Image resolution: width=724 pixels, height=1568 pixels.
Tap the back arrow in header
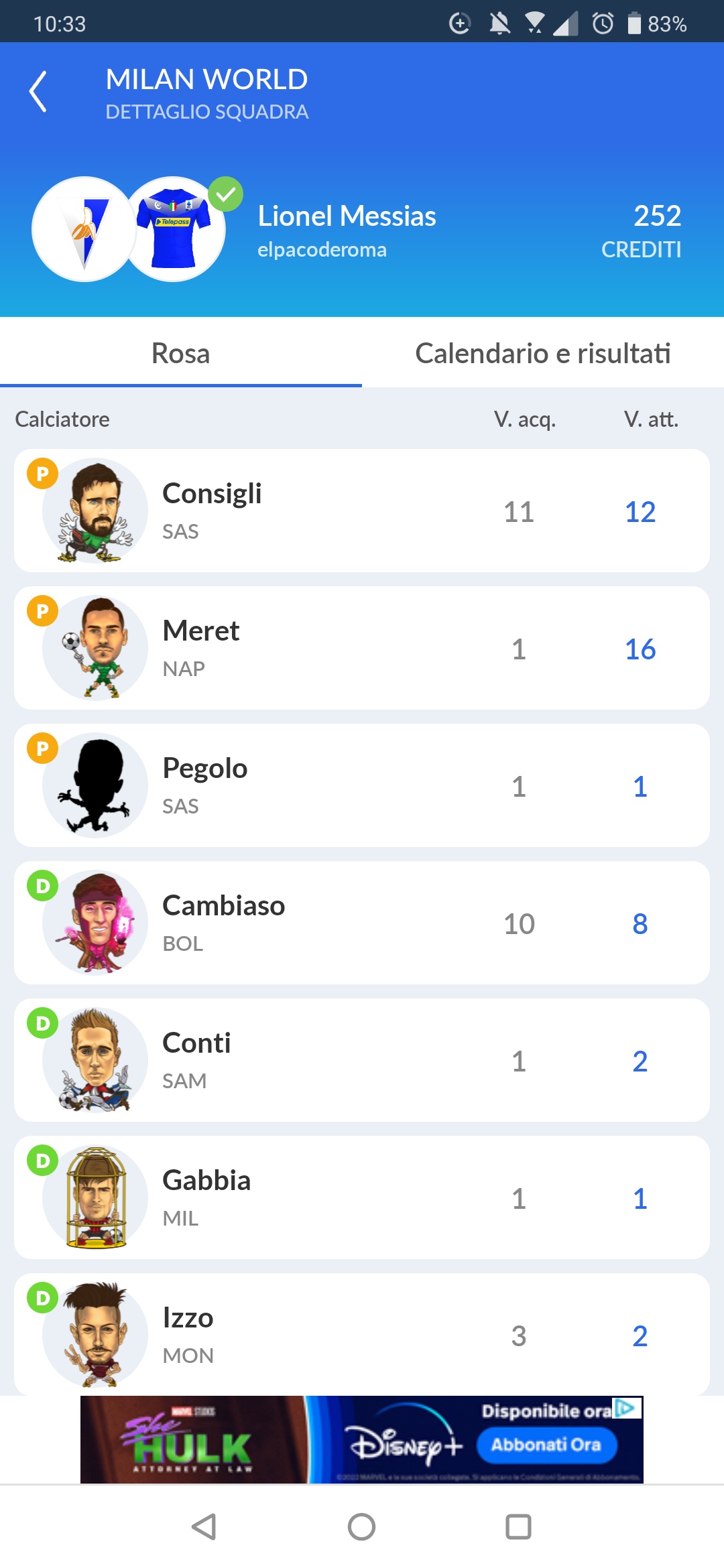click(x=38, y=92)
